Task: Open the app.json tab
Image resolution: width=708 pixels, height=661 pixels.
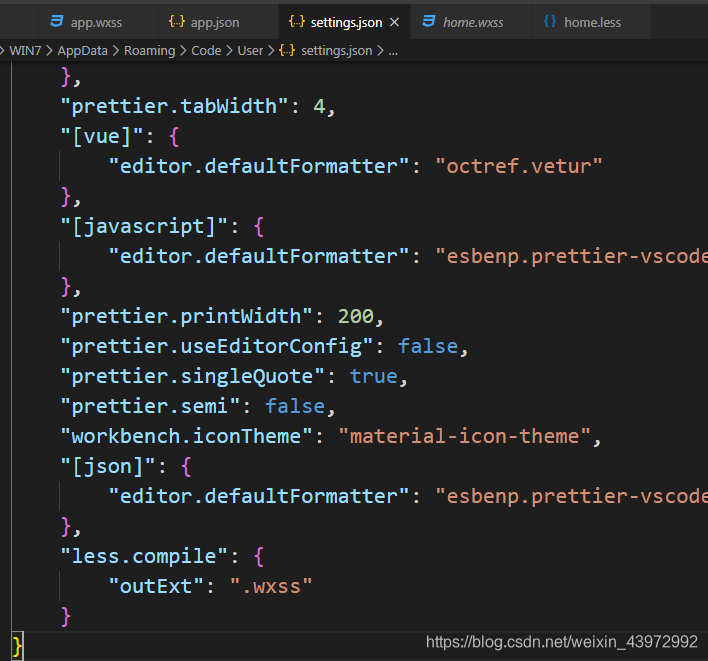Action: (219, 22)
